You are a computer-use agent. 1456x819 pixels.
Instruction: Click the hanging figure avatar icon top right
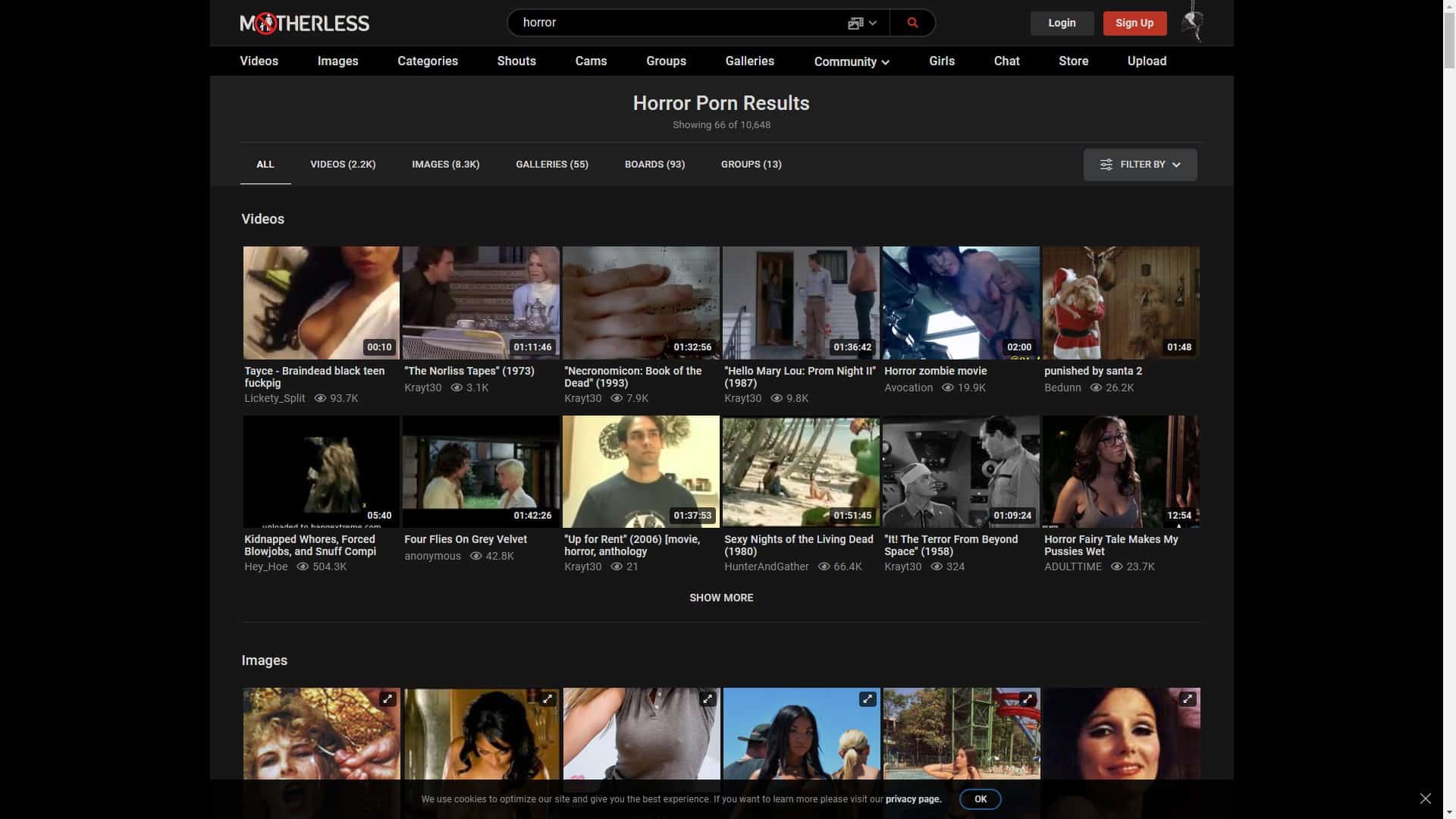1192,23
